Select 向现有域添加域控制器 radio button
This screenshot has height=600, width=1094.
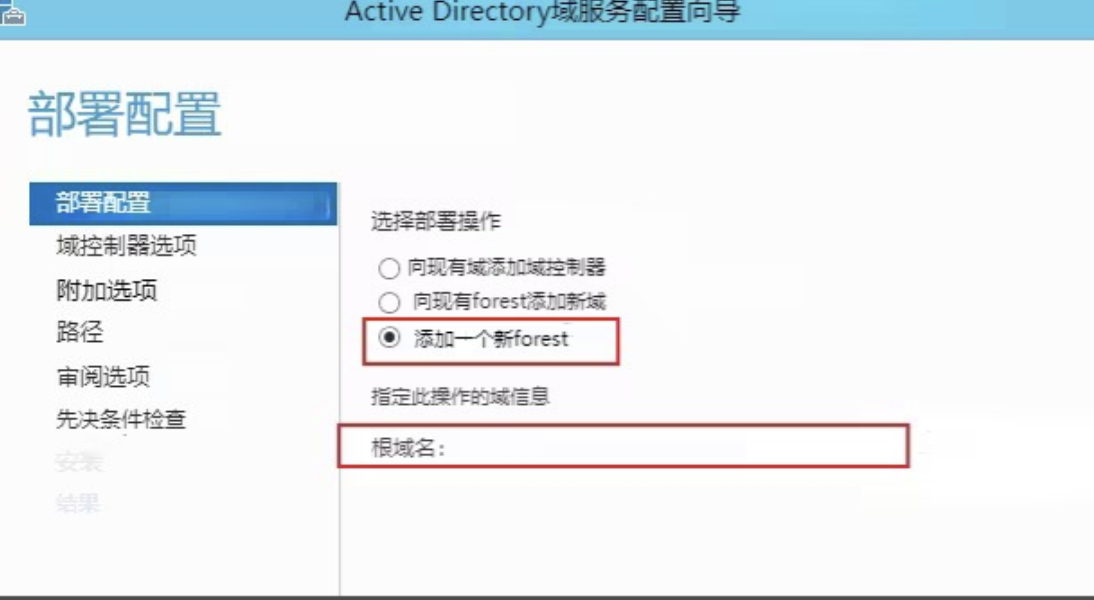click(x=389, y=268)
